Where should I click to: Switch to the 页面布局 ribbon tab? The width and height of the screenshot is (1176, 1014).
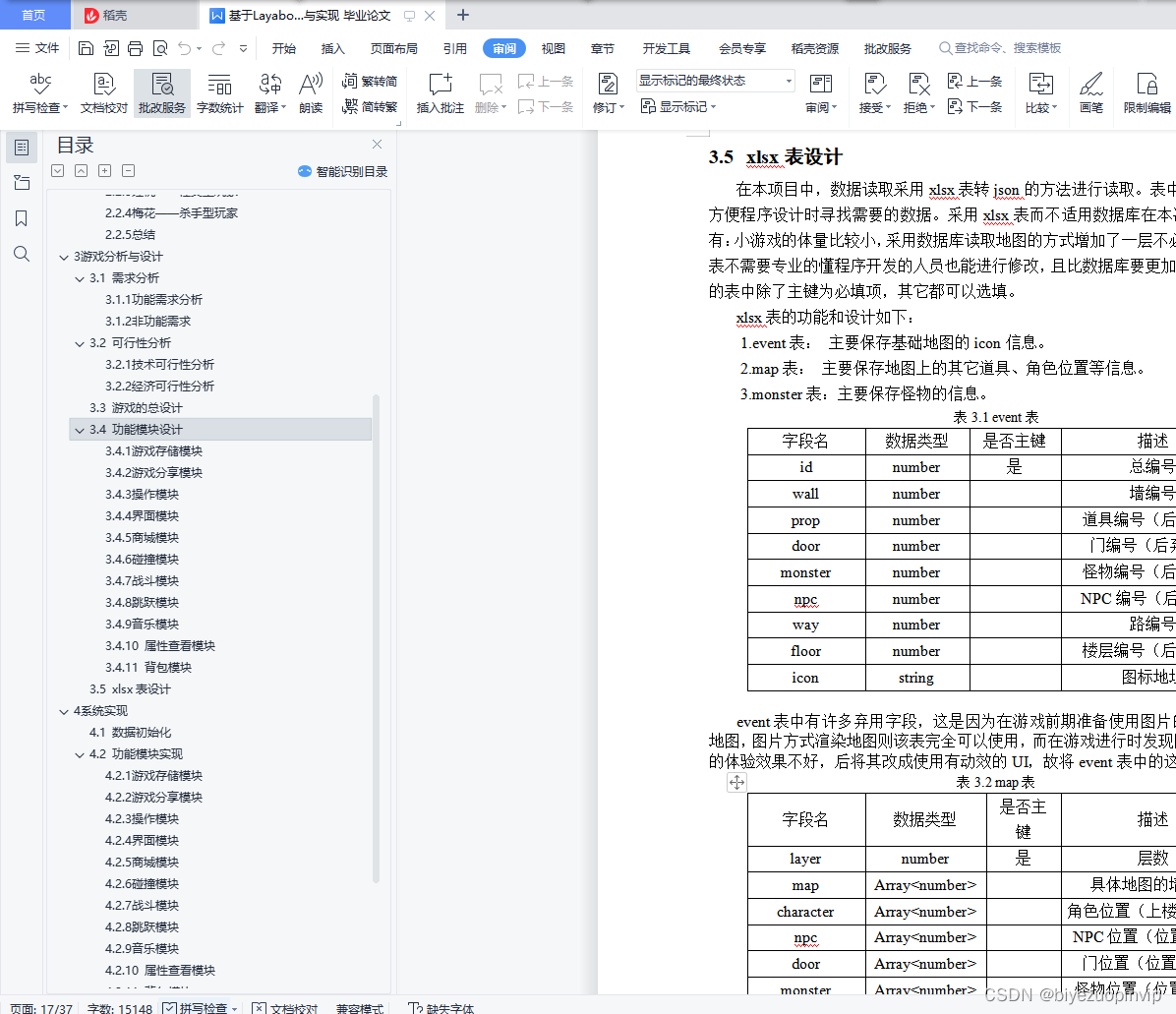click(x=393, y=49)
